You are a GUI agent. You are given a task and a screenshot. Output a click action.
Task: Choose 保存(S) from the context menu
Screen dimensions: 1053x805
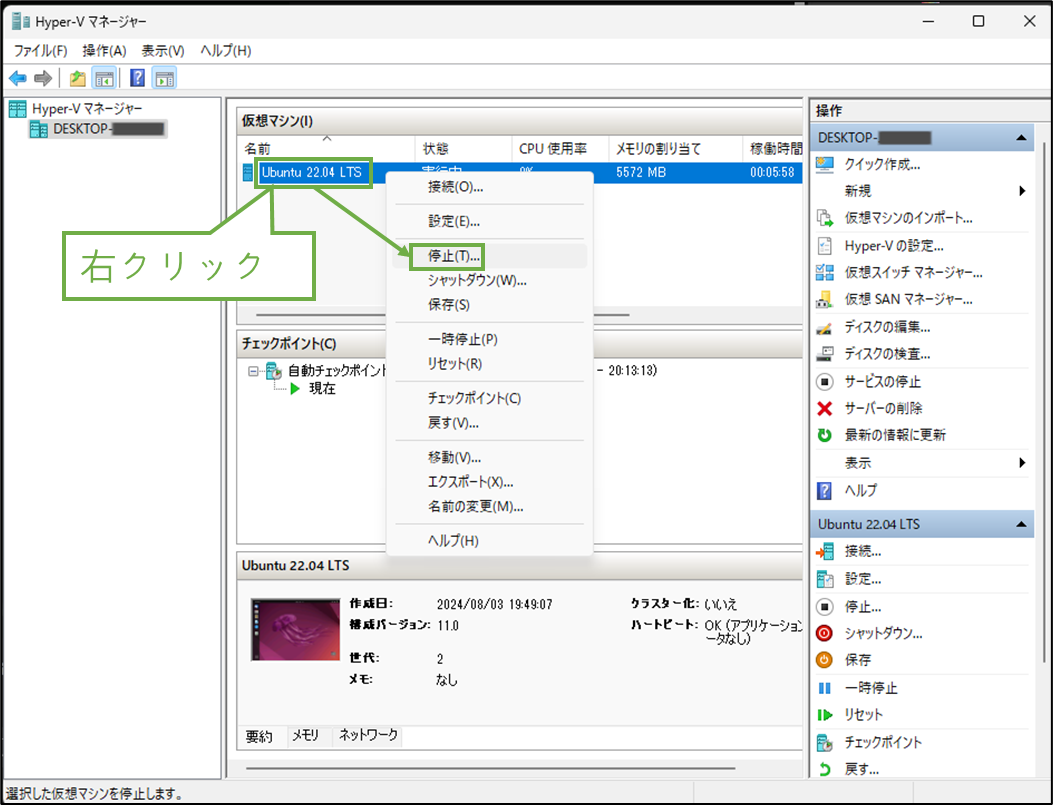[x=490, y=305]
